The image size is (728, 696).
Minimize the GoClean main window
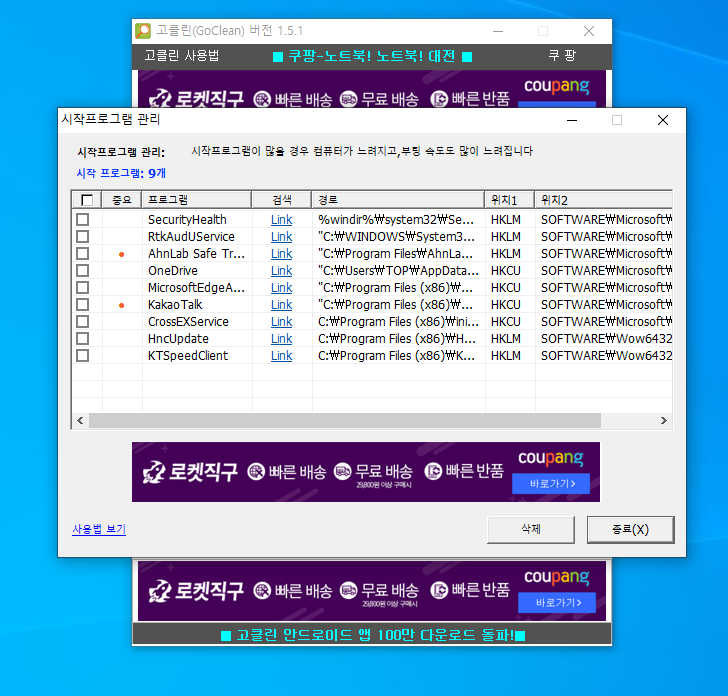(498, 31)
